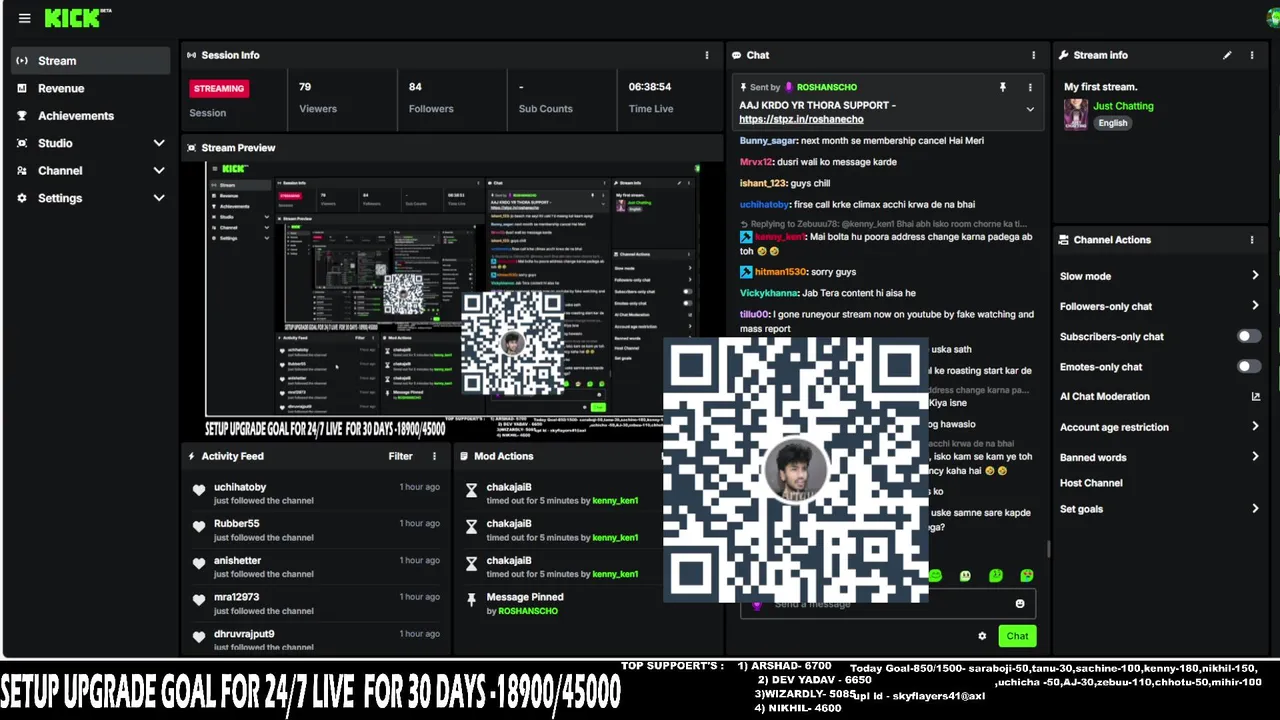
Task: Click 'My first stream.' title text
Action: [x=1101, y=87]
